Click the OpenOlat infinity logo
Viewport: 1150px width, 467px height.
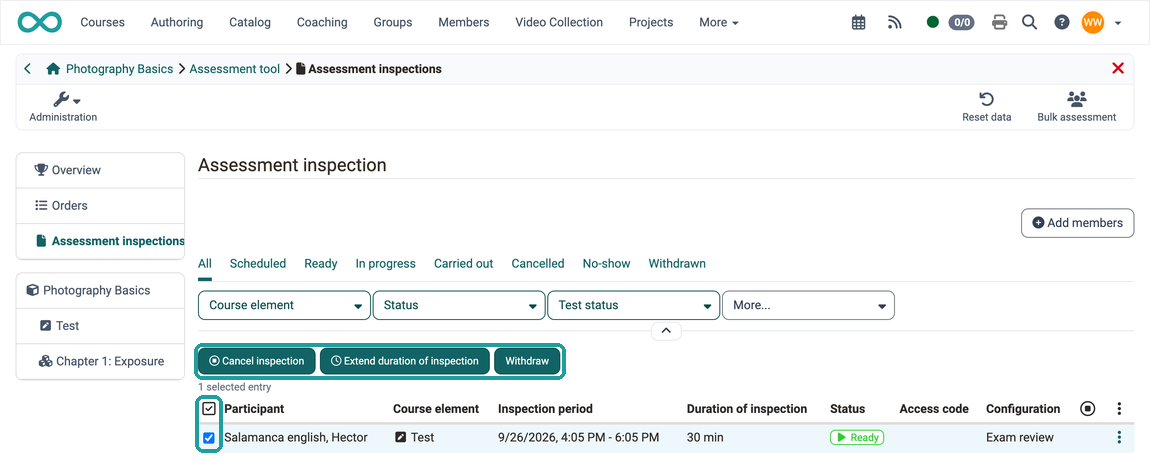point(40,22)
